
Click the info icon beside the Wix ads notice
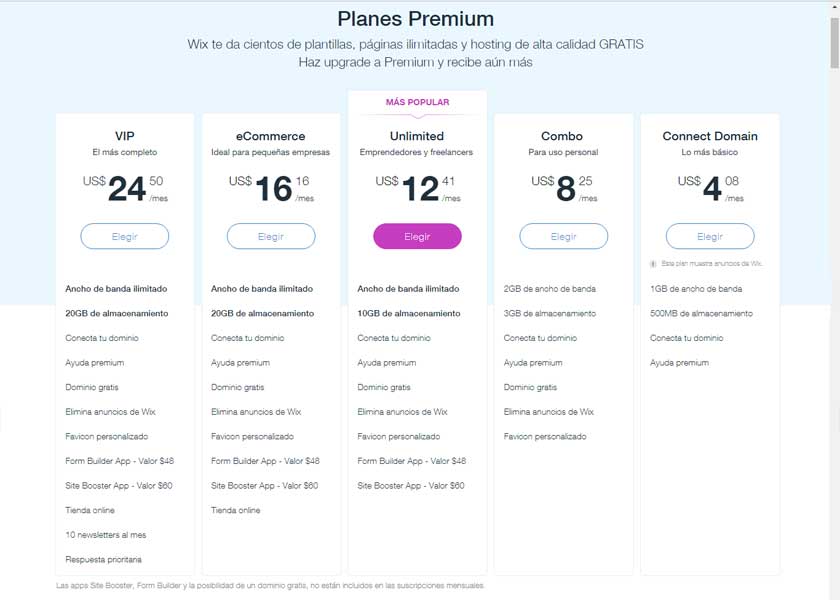654,264
